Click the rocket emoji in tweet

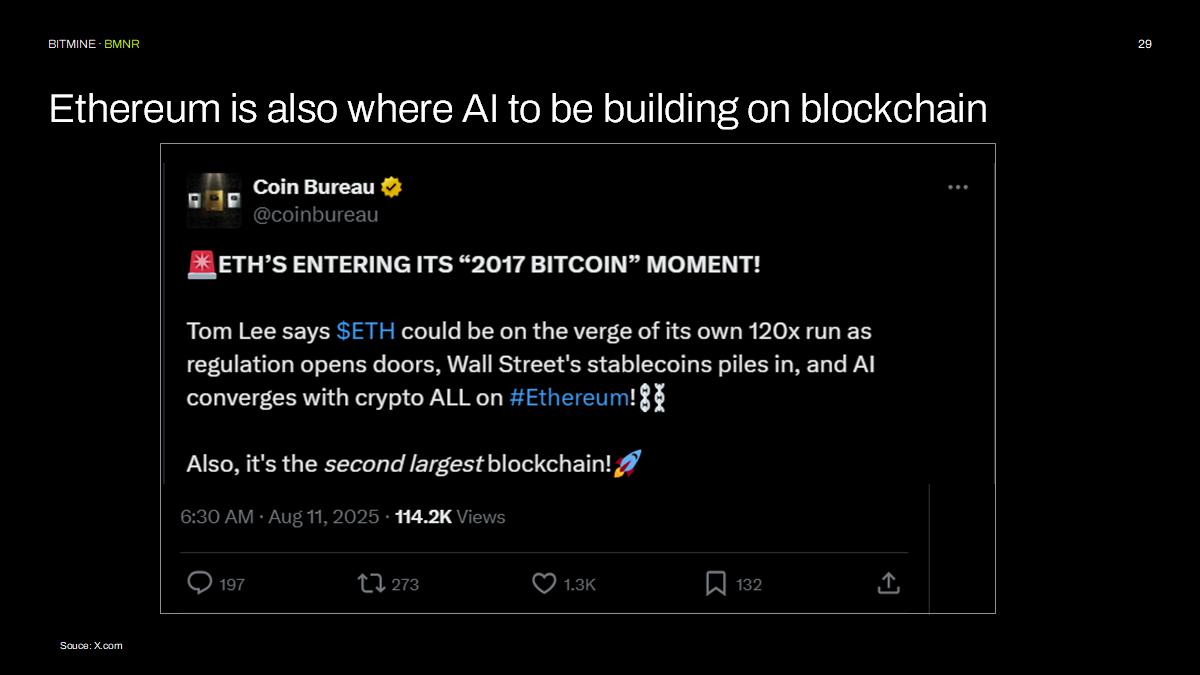(628, 463)
